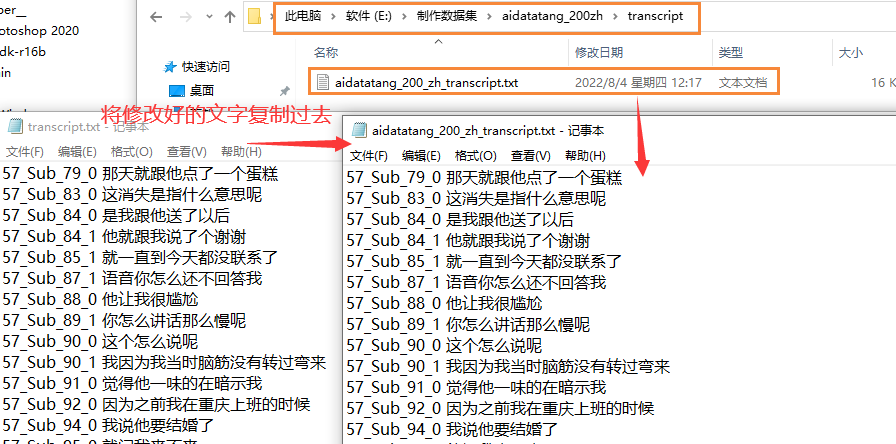The width and height of the screenshot is (896, 444).
Task: Open 查看(V) menu in right Notepad window
Action: [530, 156]
